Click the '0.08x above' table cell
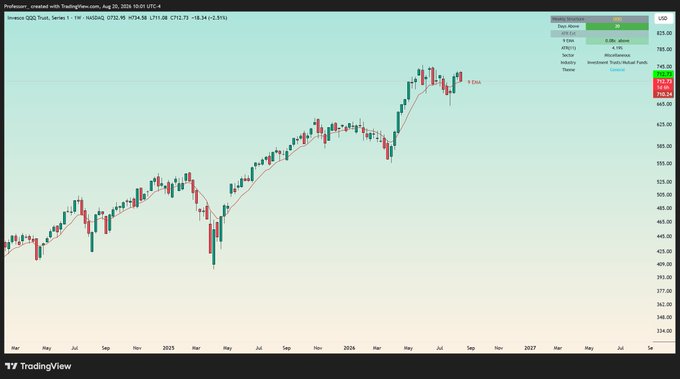This screenshot has width=680, height=379. pos(617,41)
